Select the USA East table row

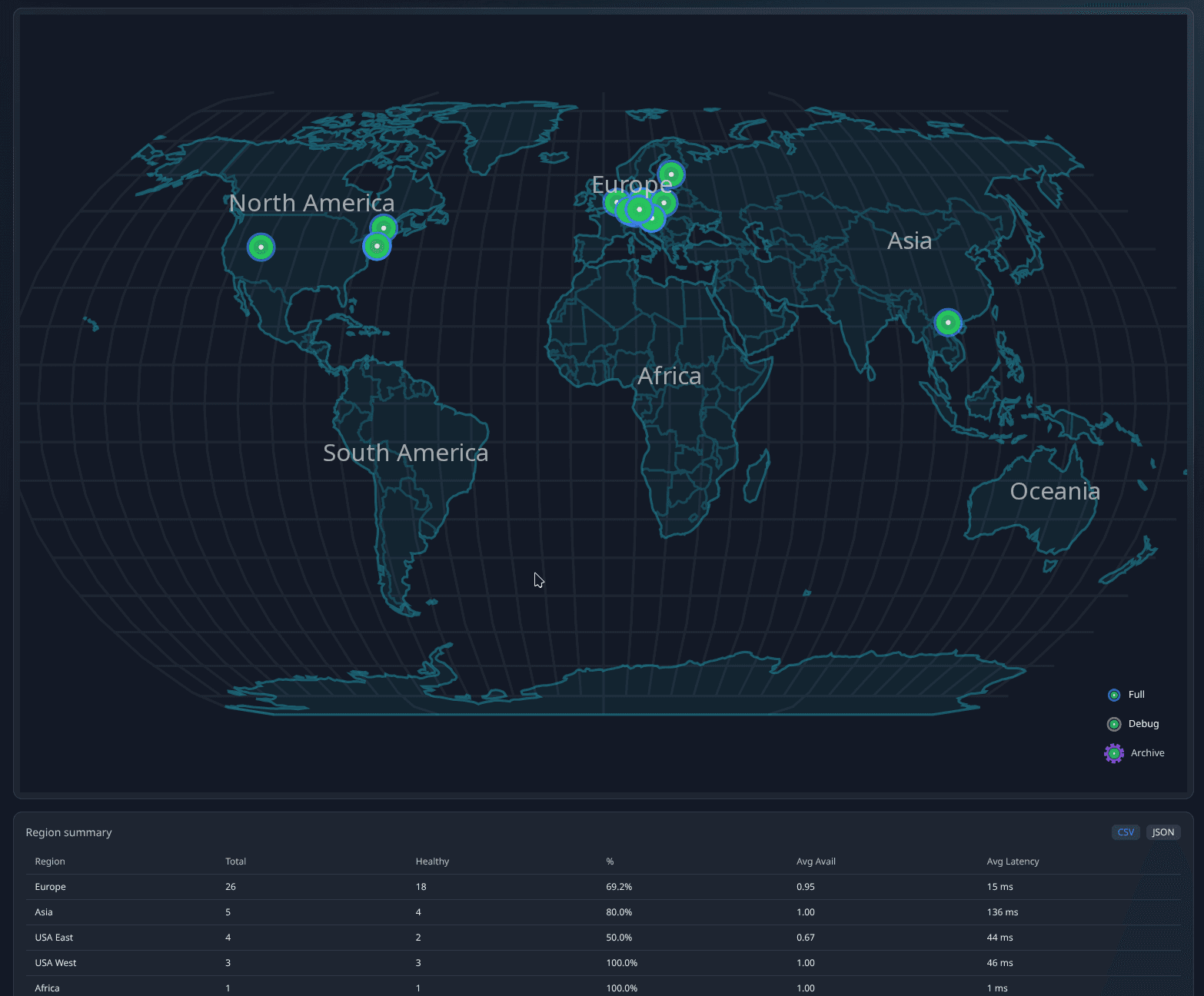54,938
